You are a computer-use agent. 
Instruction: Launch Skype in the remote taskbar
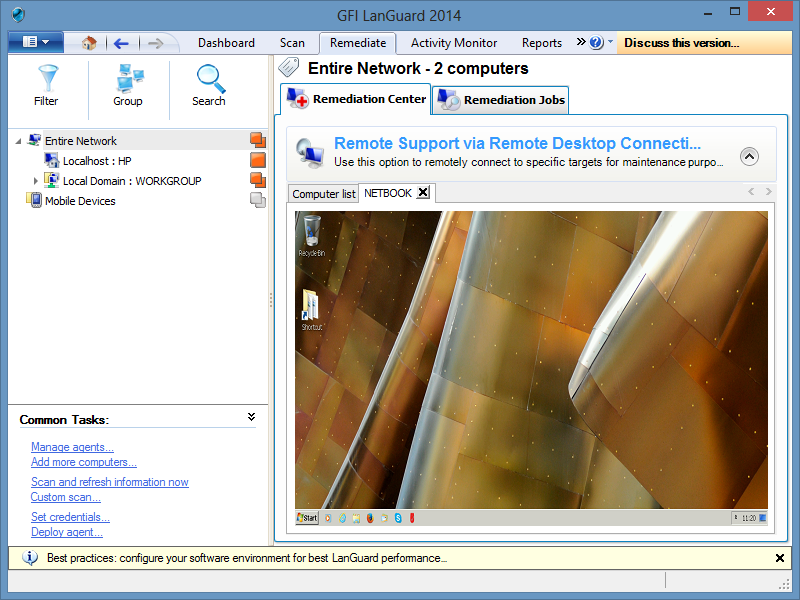[398, 518]
